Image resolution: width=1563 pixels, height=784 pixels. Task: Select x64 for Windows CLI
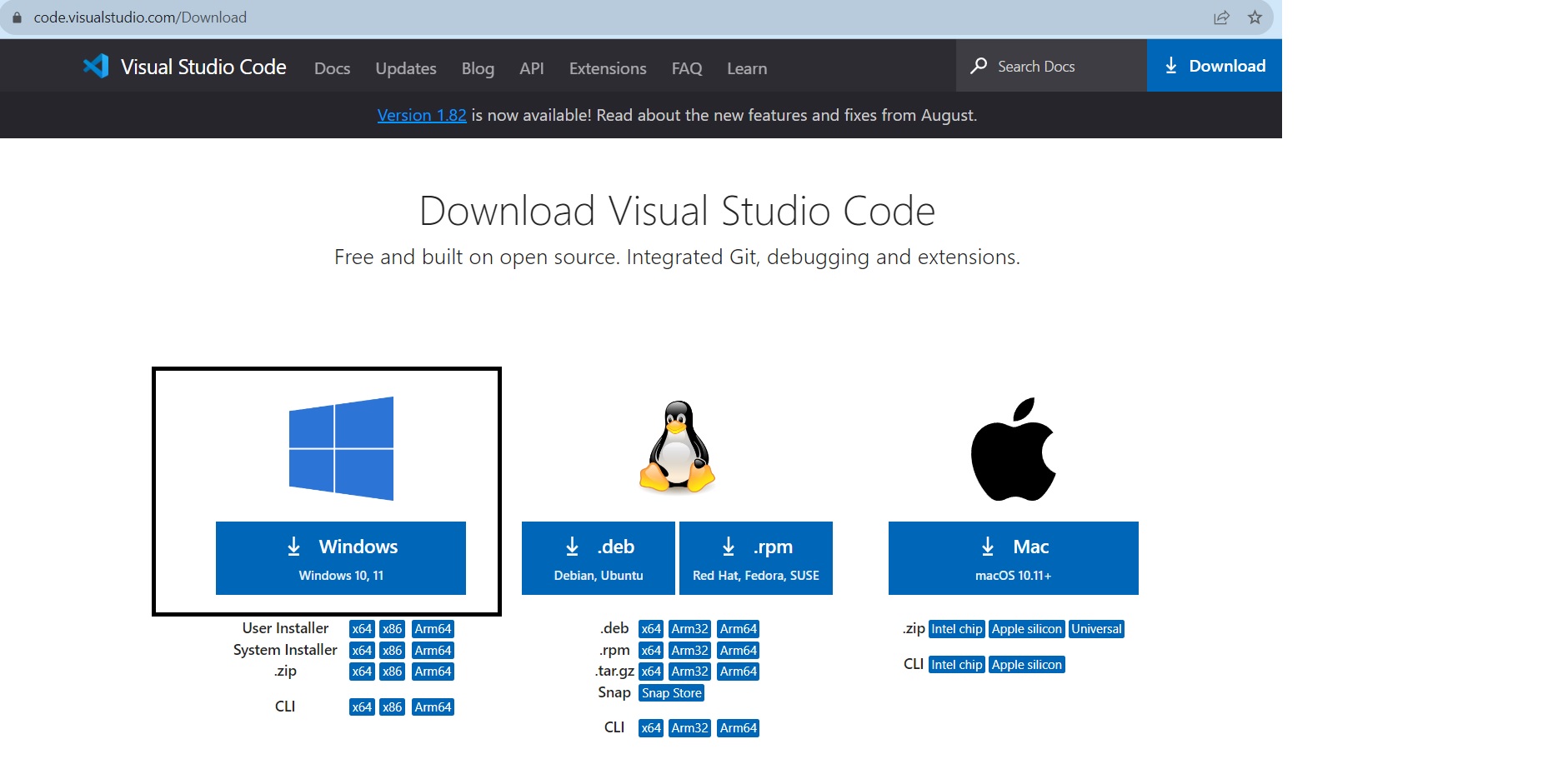[362, 707]
